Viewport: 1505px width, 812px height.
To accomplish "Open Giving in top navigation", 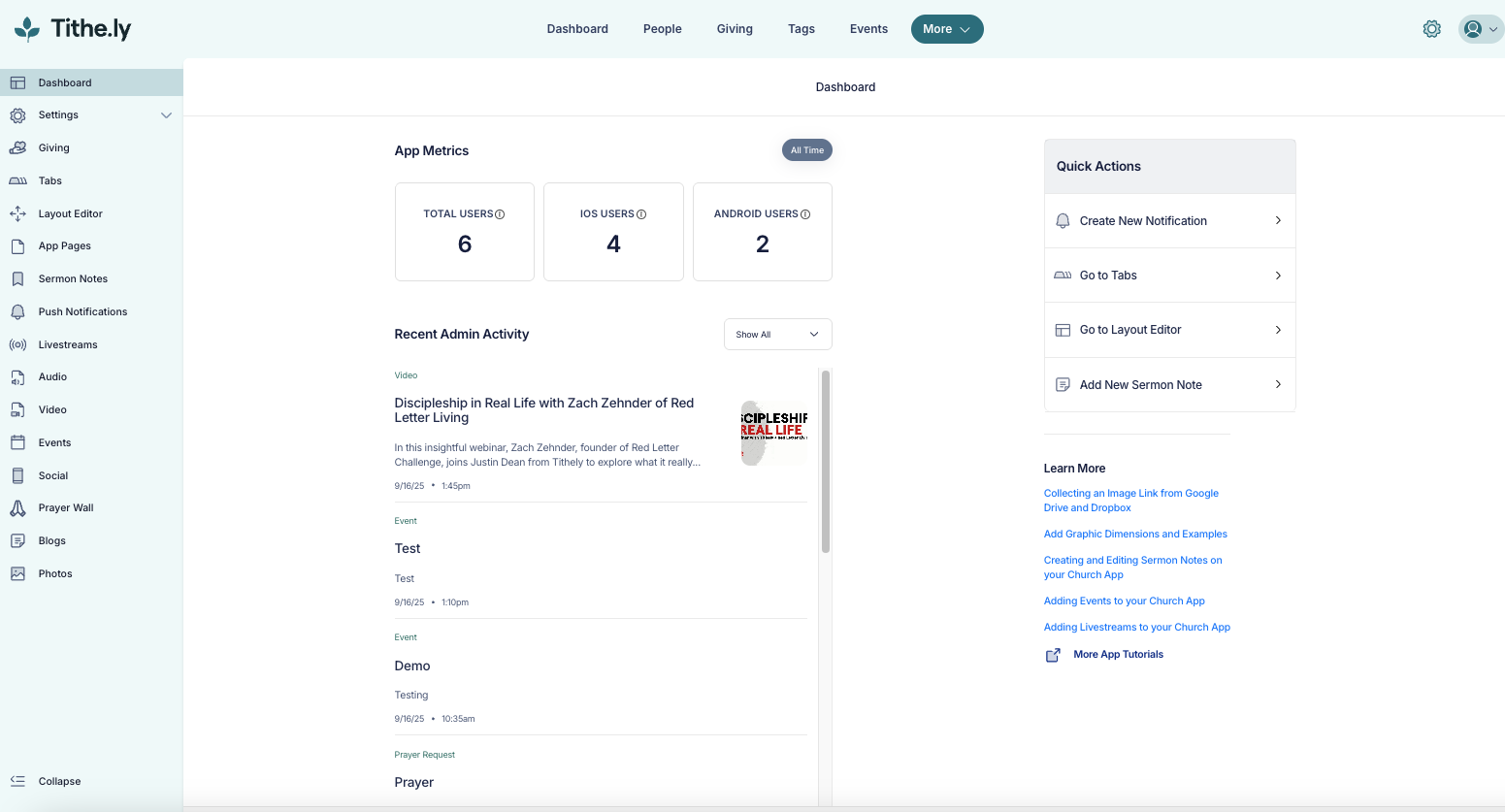I will [x=735, y=29].
